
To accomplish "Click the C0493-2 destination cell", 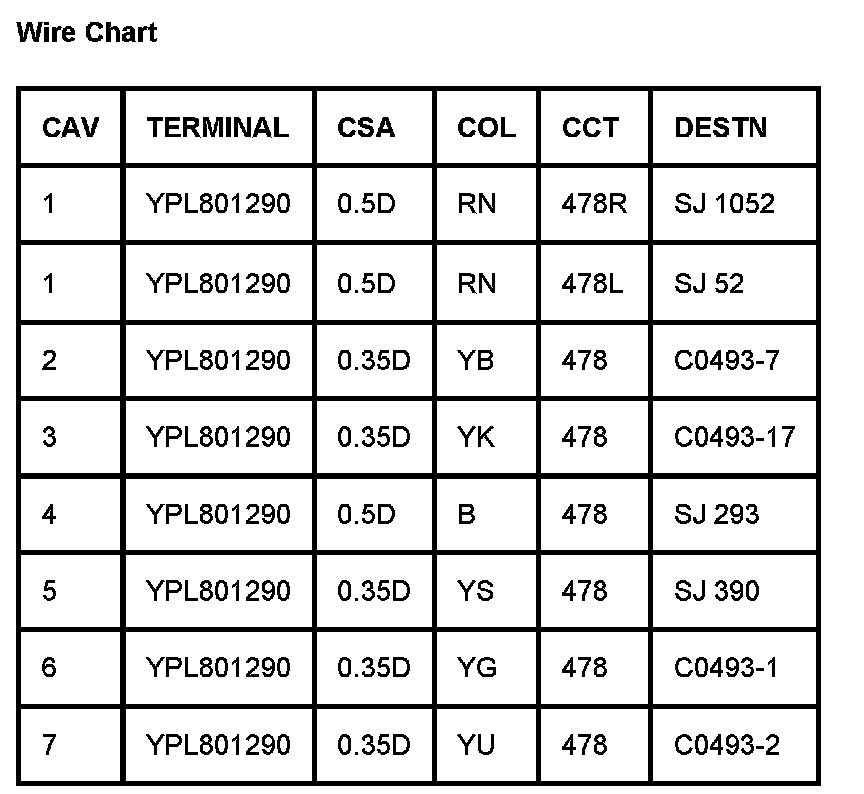I will point(727,745).
